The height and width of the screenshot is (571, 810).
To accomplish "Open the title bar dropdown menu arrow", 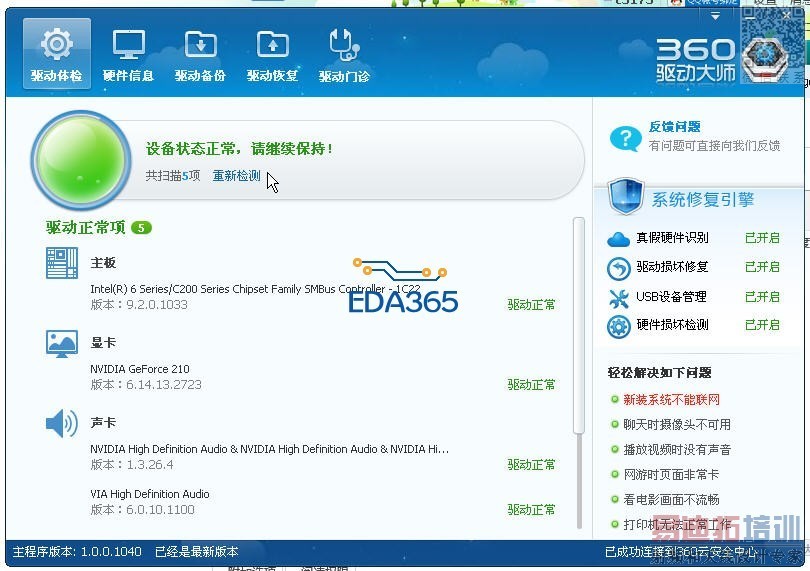I will [715, 17].
